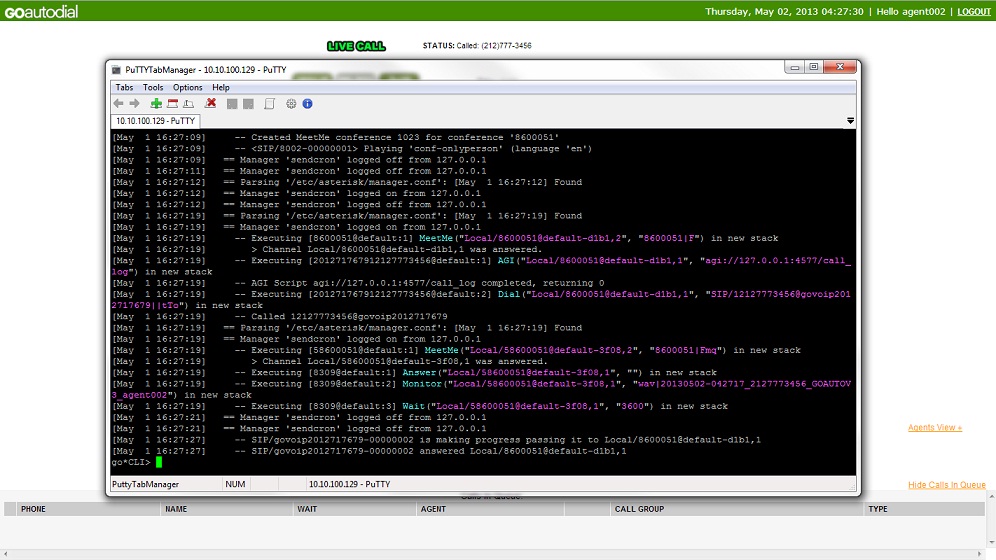Click the first gray square toolbar icon

pyautogui.click(x=232, y=104)
